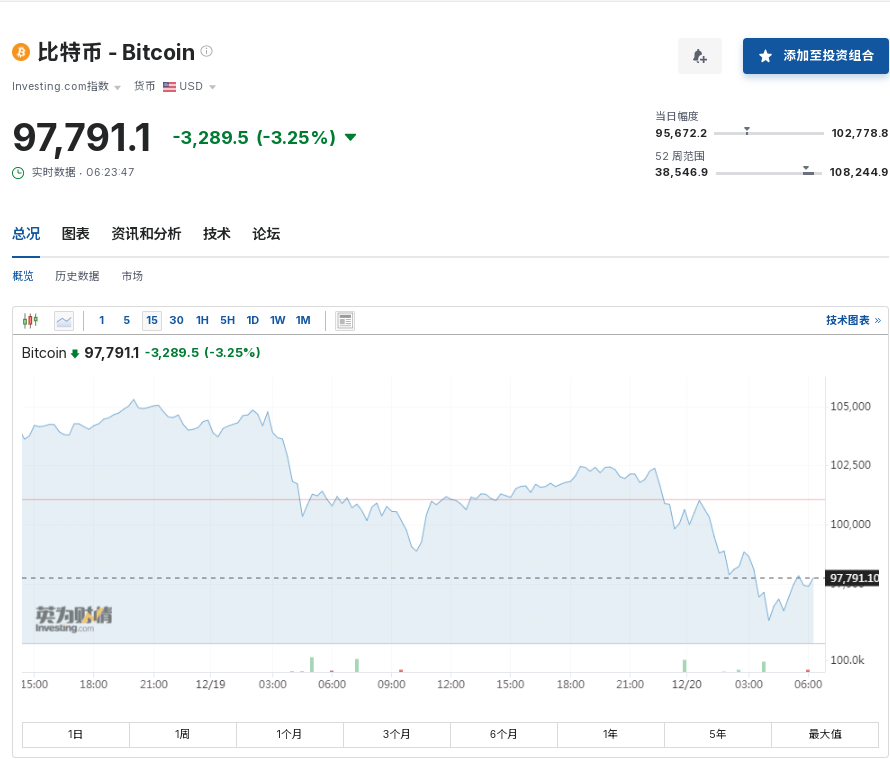Select the 1H chart interval
Image resolution: width=890 pixels, height=759 pixels.
click(x=202, y=320)
